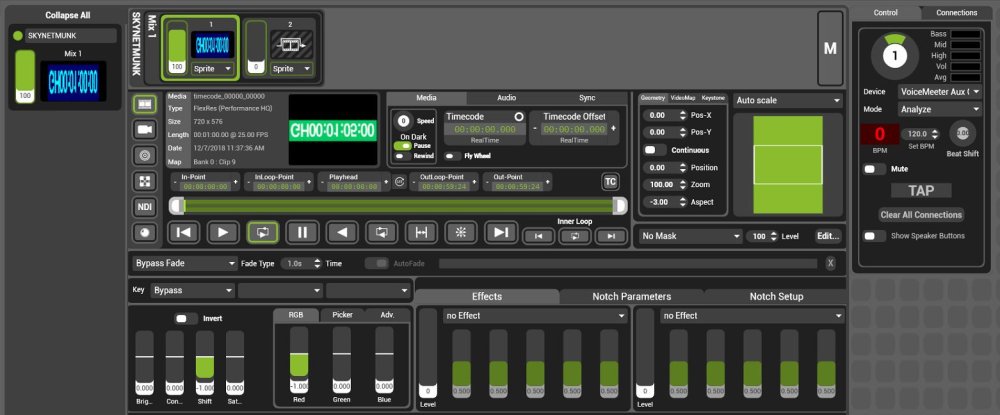Open the Auto scale dropdown
Viewport: 1000px width, 415px height.
click(x=788, y=100)
